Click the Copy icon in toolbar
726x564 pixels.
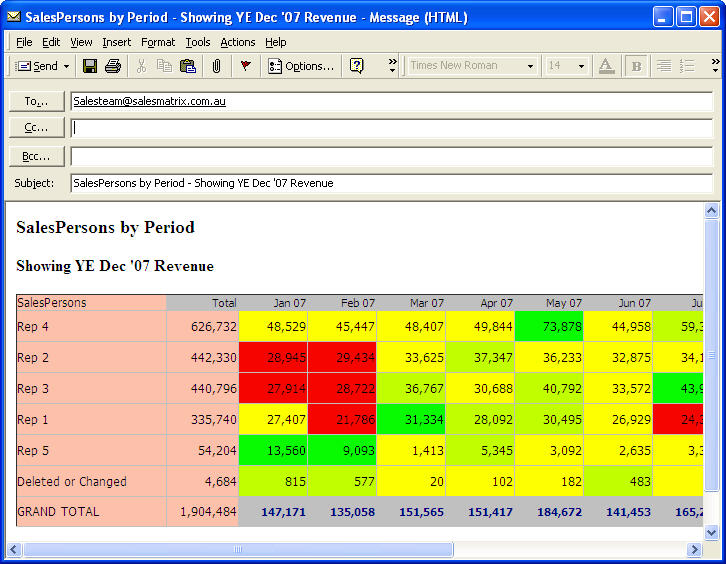point(164,66)
